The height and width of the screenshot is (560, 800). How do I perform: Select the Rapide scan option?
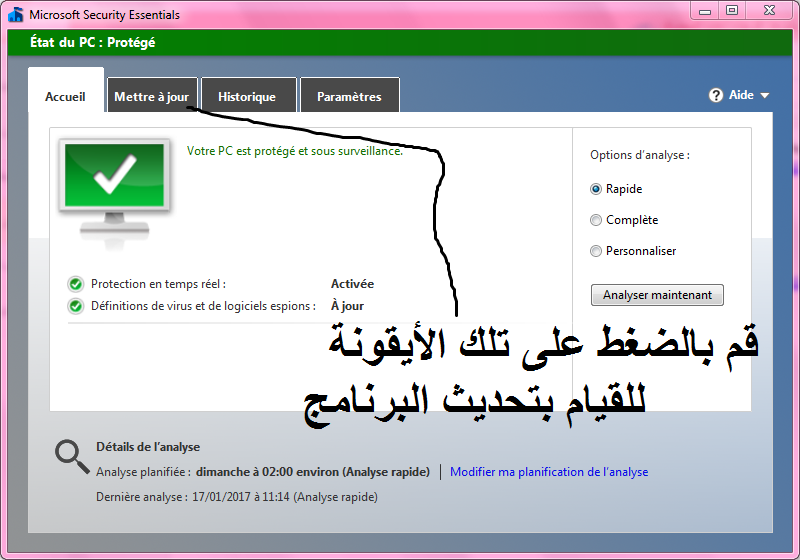pos(595,189)
